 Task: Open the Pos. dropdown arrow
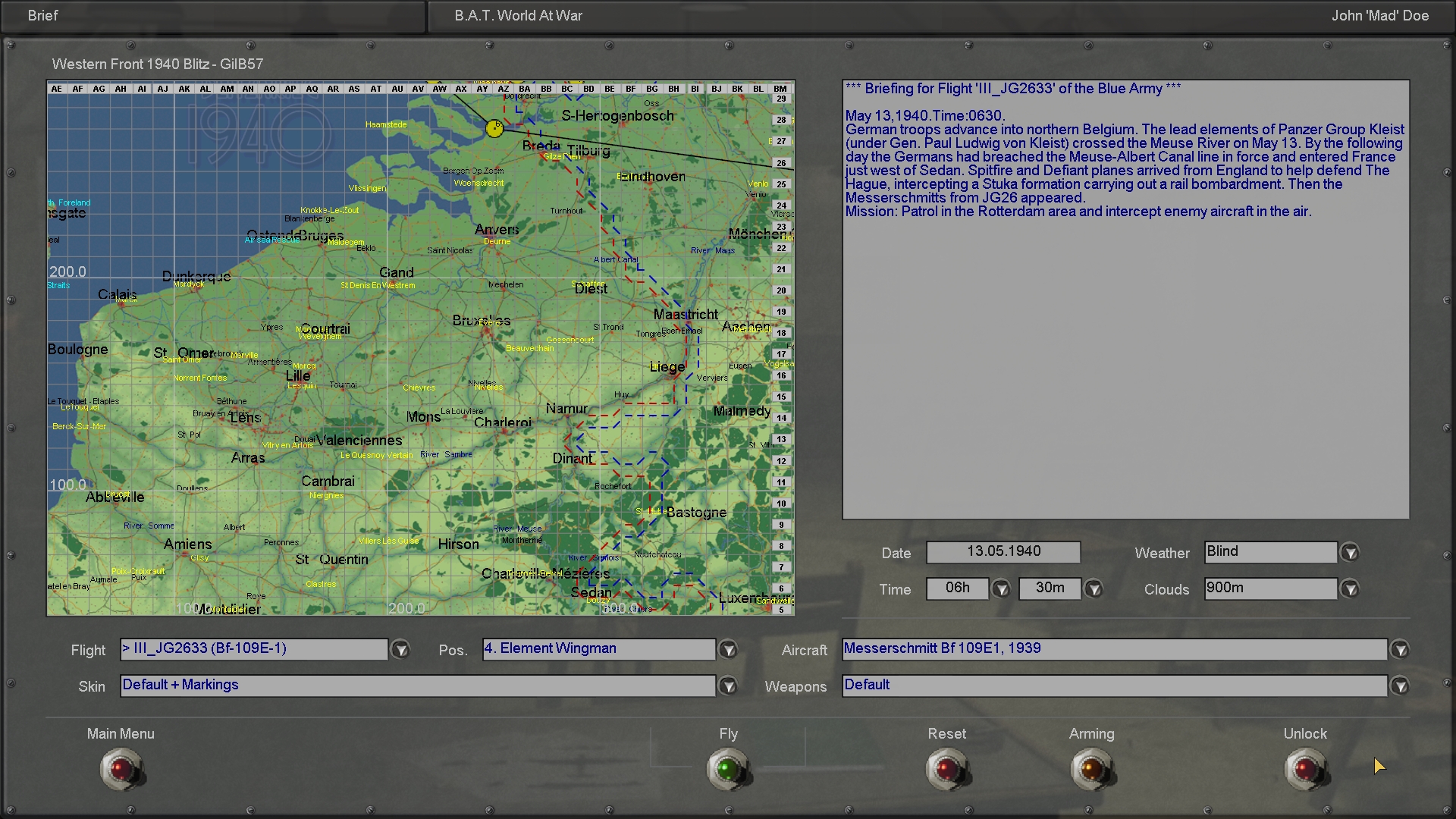[728, 650]
